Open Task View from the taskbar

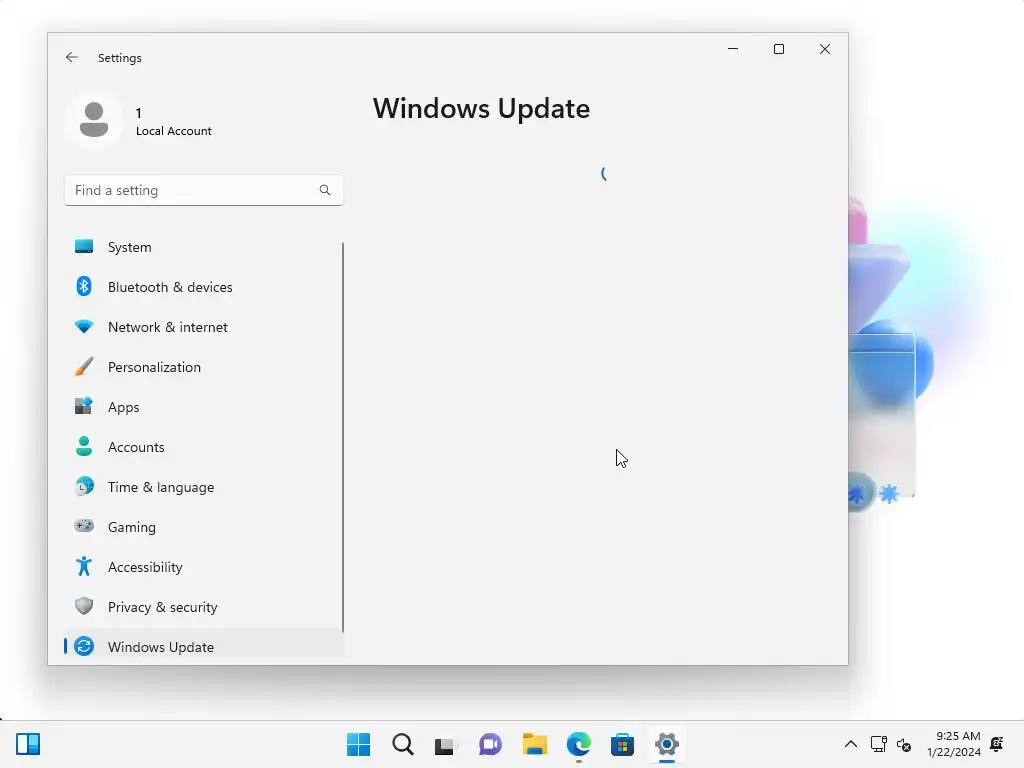445,744
